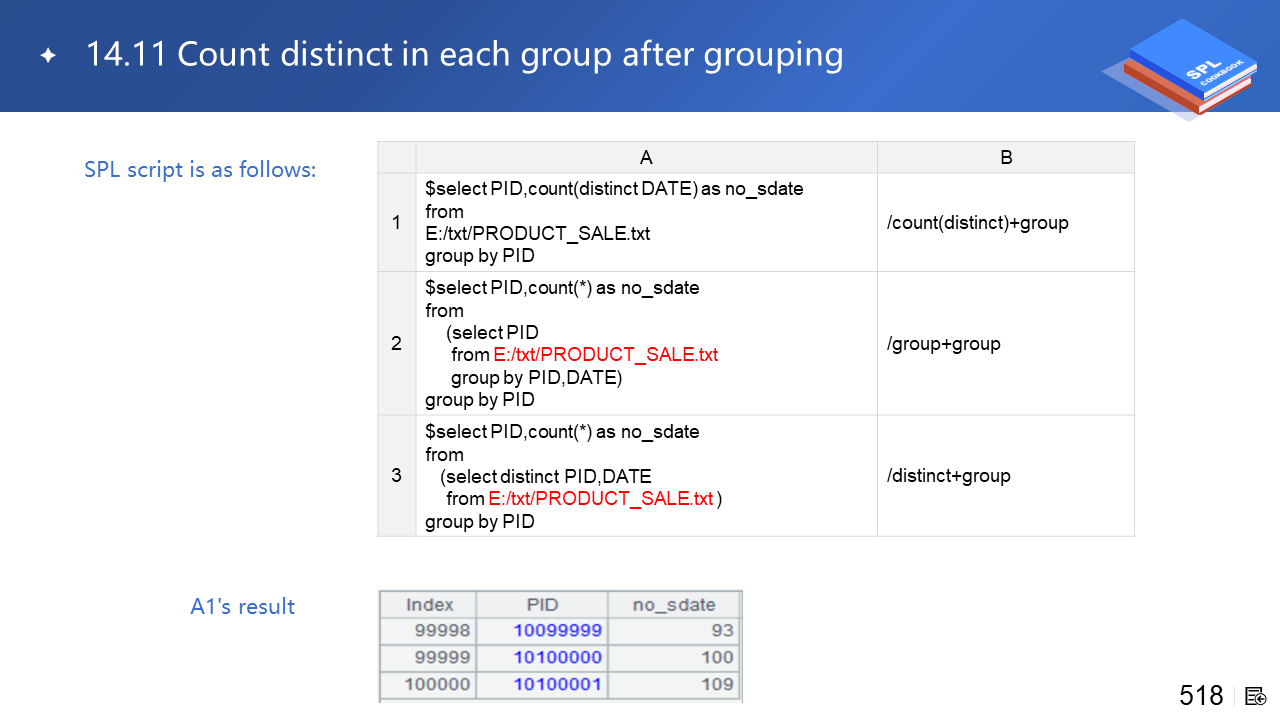Viewport: 1280px width, 720px height.
Task: Click the /distinct+group comment cell
Action: (948, 475)
